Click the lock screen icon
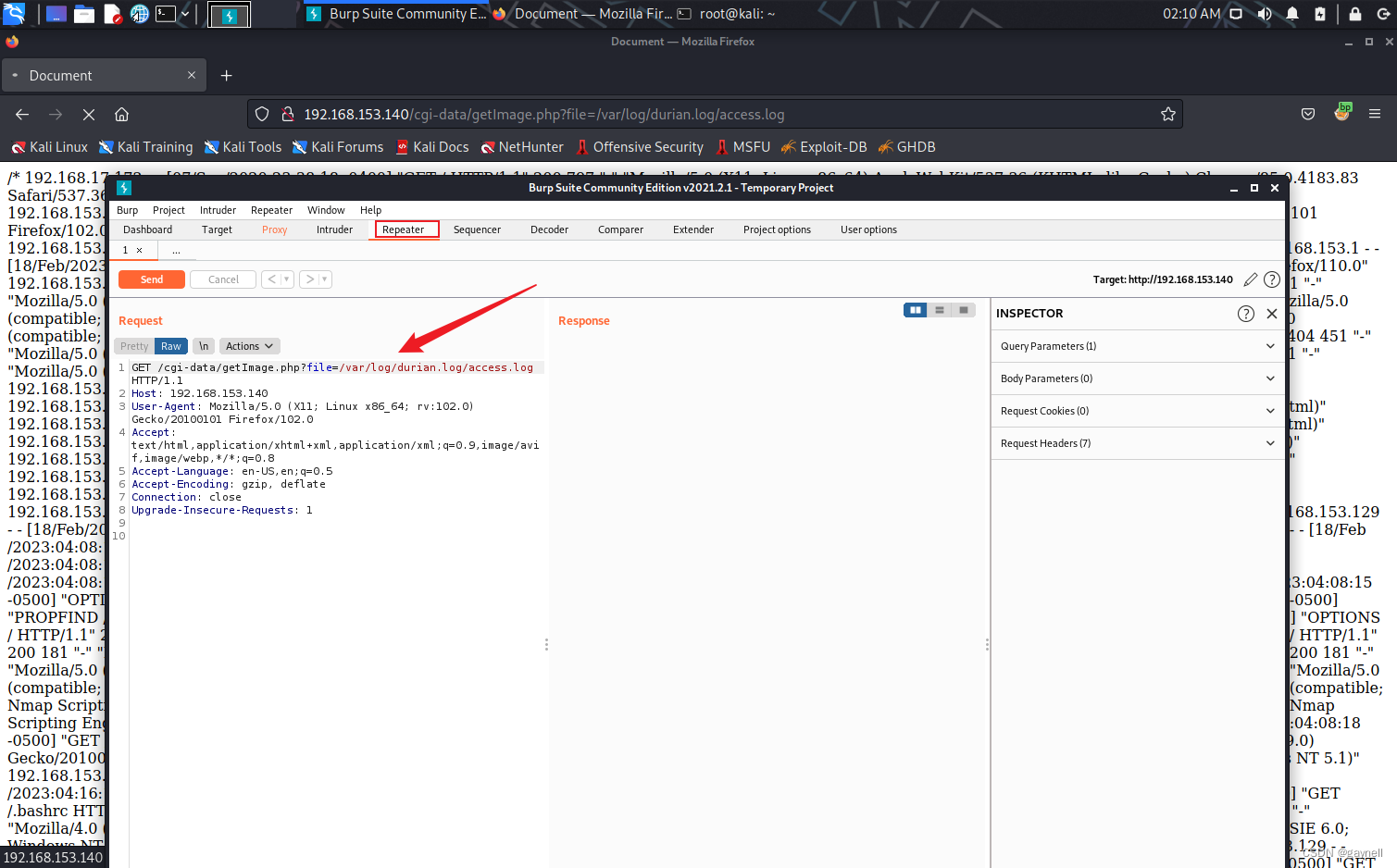Viewport: 1397px width, 868px height. (x=1355, y=14)
